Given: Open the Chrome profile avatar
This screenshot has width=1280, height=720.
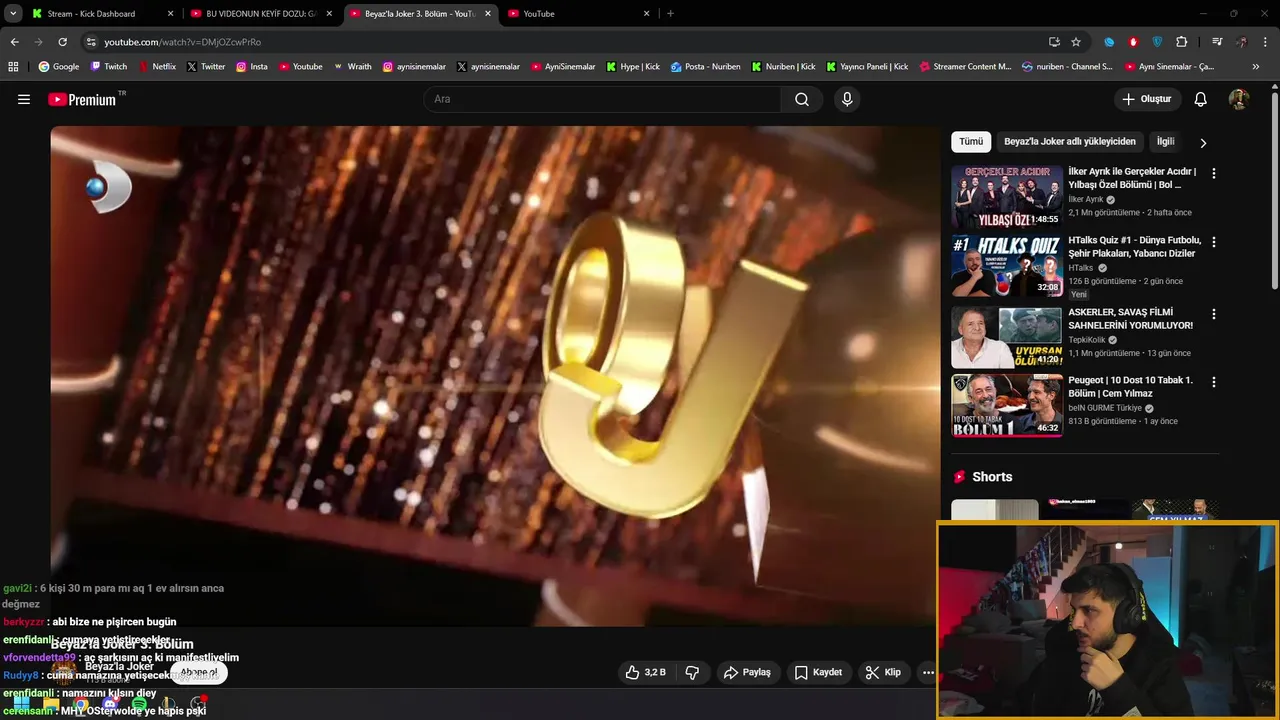Looking at the screenshot, I should pos(1241,42).
